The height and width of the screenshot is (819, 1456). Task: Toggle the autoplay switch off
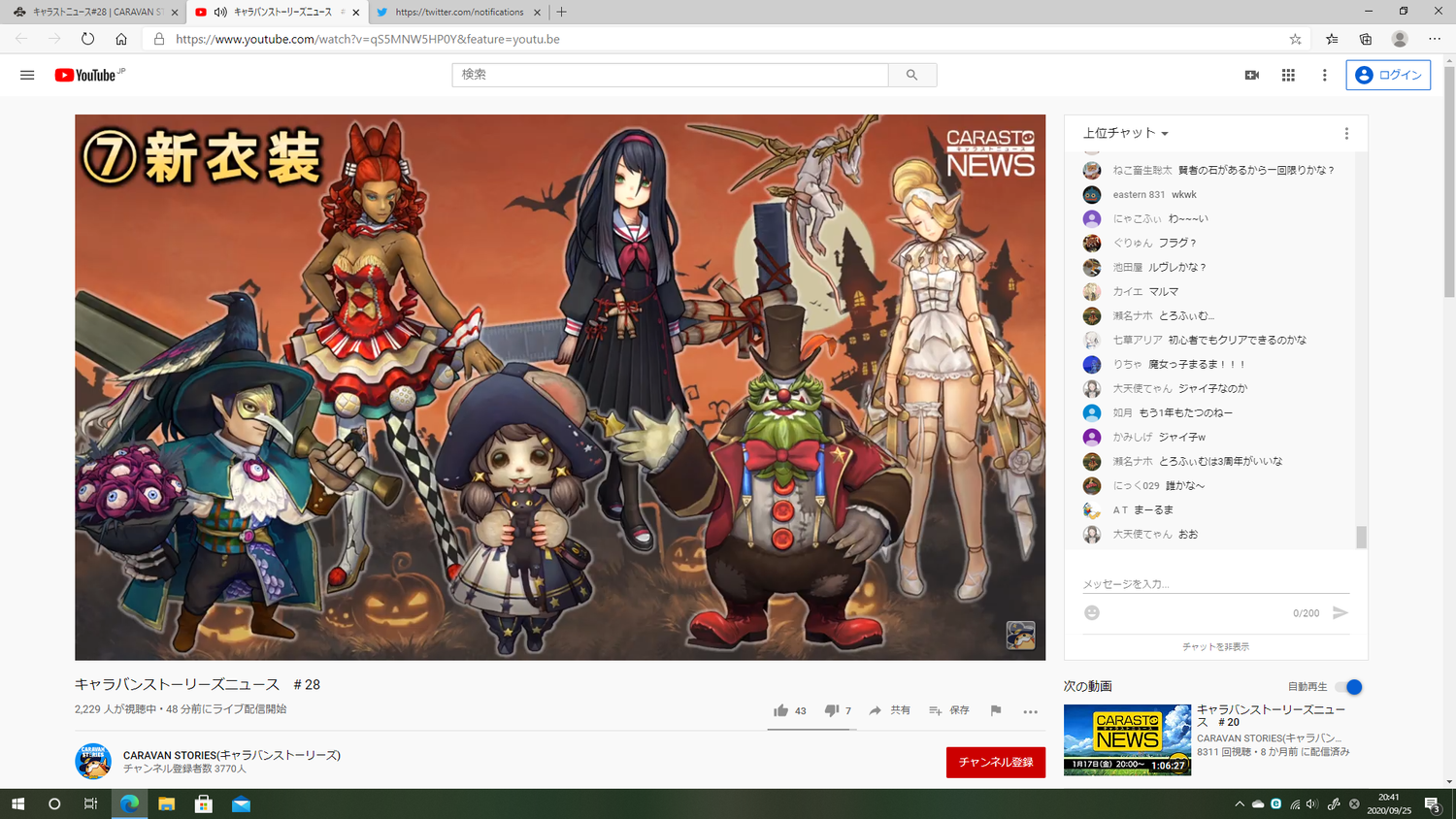click(x=1348, y=687)
